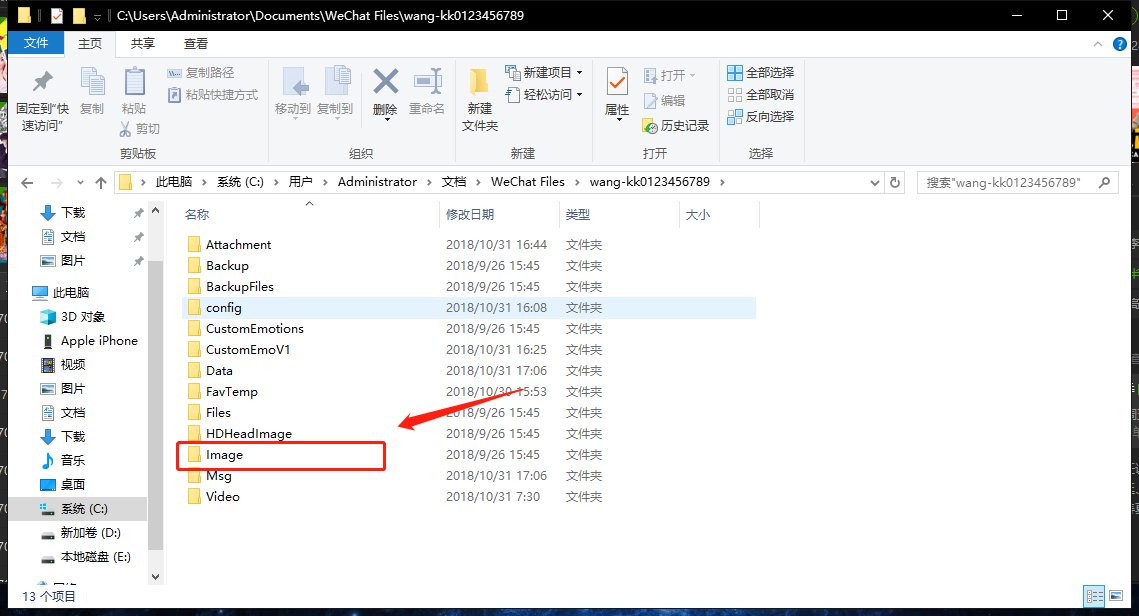Switch to the 查看 ribbon tab
Image resolution: width=1139 pixels, height=616 pixels.
(x=195, y=43)
